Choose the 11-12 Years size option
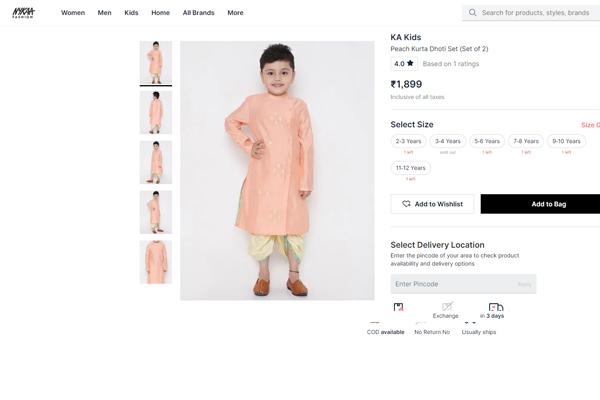This screenshot has width=600, height=400. [410, 168]
